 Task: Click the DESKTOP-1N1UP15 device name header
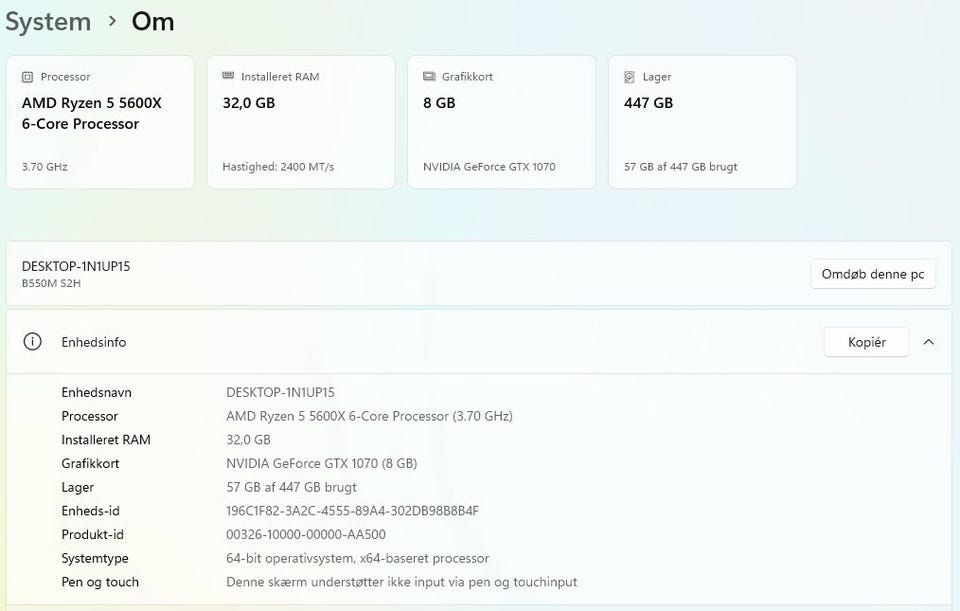click(x=76, y=266)
